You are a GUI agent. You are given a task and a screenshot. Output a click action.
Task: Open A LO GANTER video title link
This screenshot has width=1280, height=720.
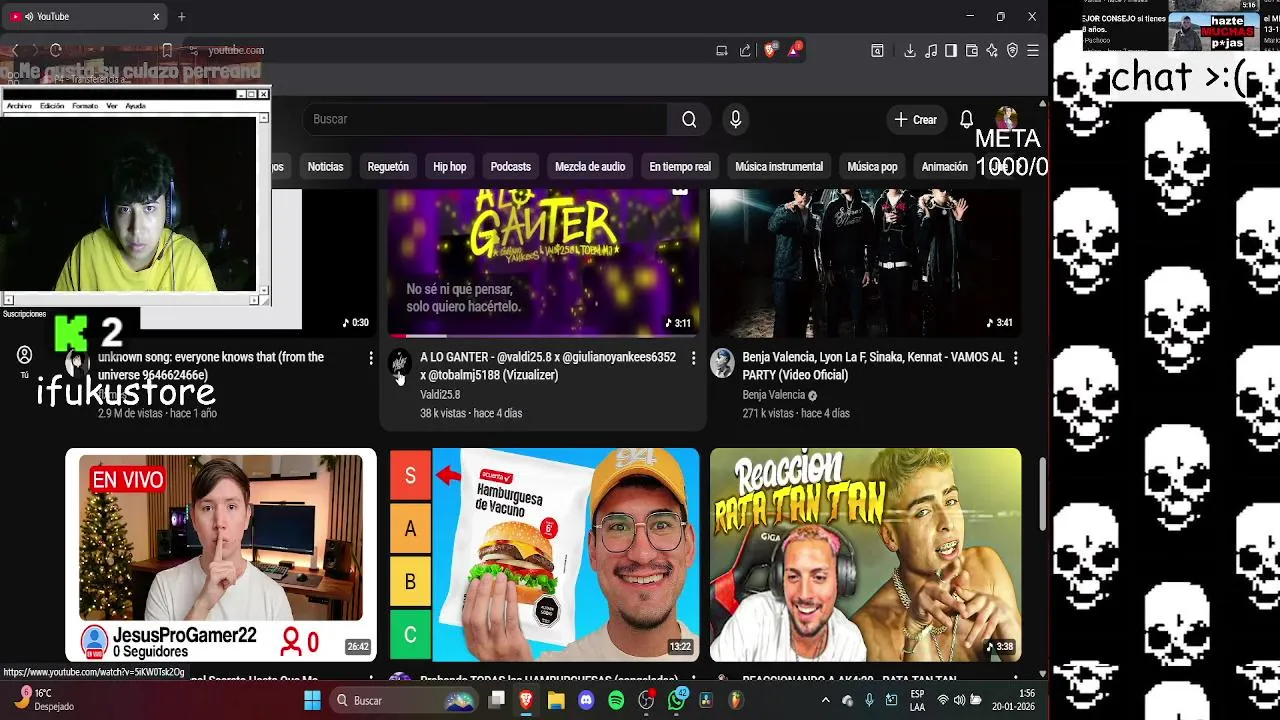(x=548, y=366)
